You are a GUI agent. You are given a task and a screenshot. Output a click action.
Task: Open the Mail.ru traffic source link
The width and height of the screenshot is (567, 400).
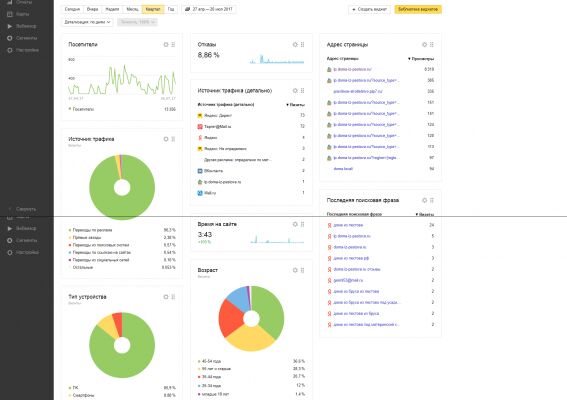(210, 193)
